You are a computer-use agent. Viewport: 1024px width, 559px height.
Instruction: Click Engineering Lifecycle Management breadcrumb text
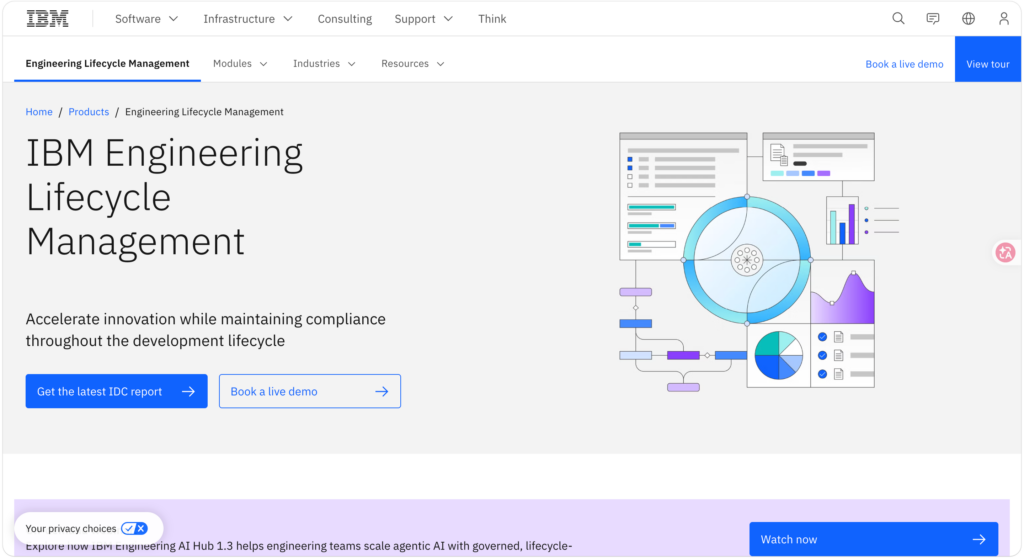204,112
